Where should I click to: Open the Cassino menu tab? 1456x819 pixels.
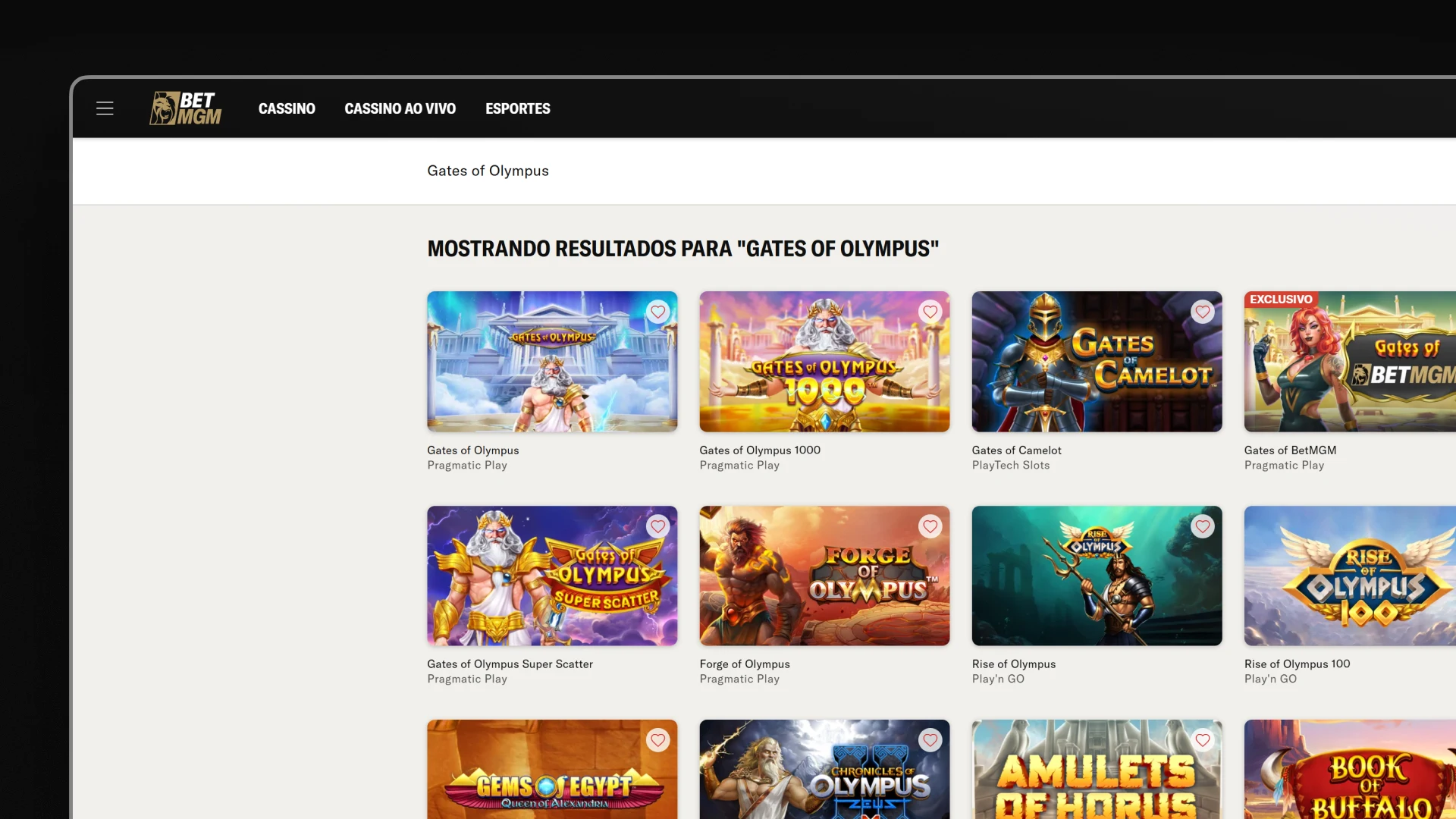pyautogui.click(x=287, y=108)
